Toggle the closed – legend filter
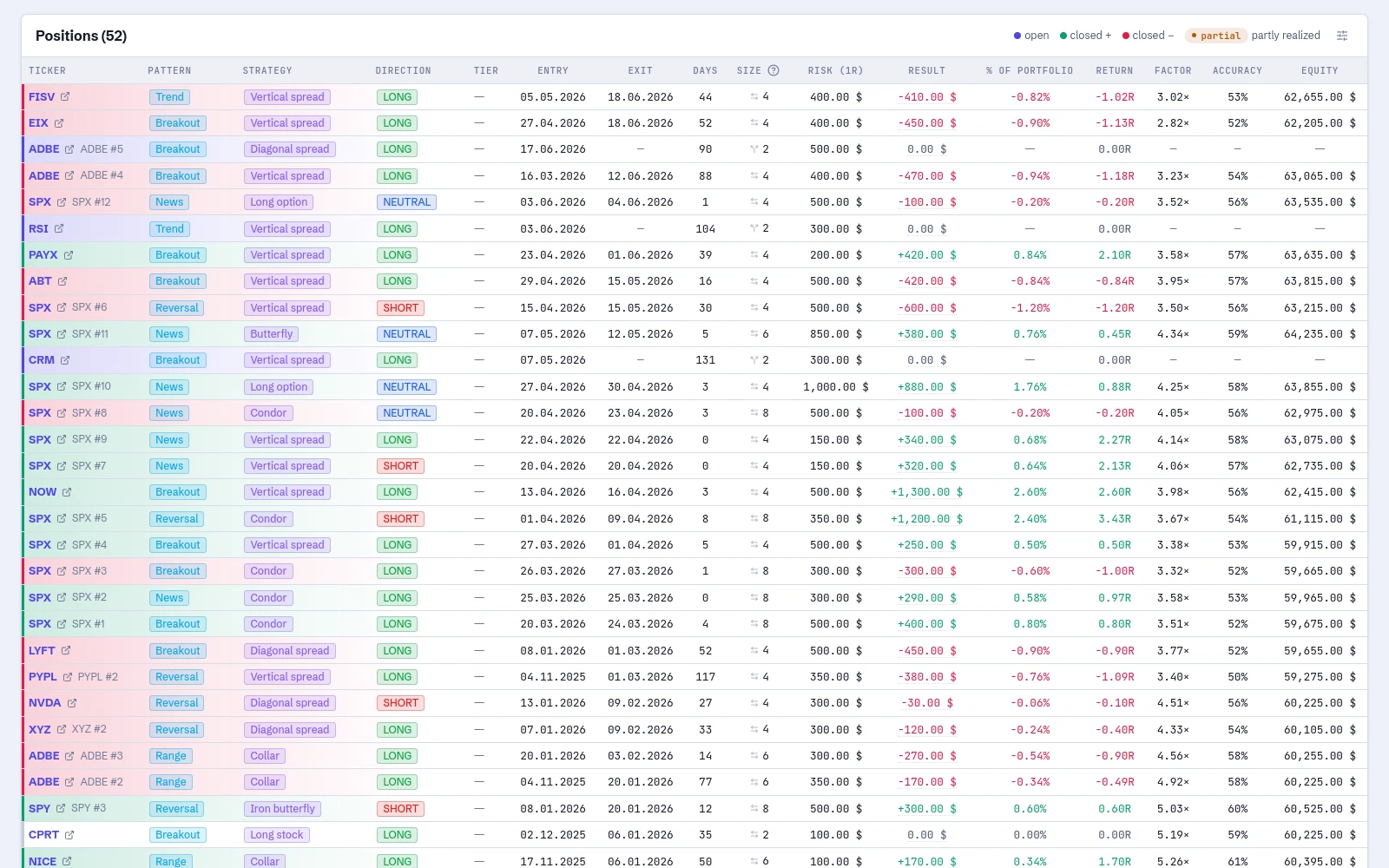 (x=1148, y=36)
